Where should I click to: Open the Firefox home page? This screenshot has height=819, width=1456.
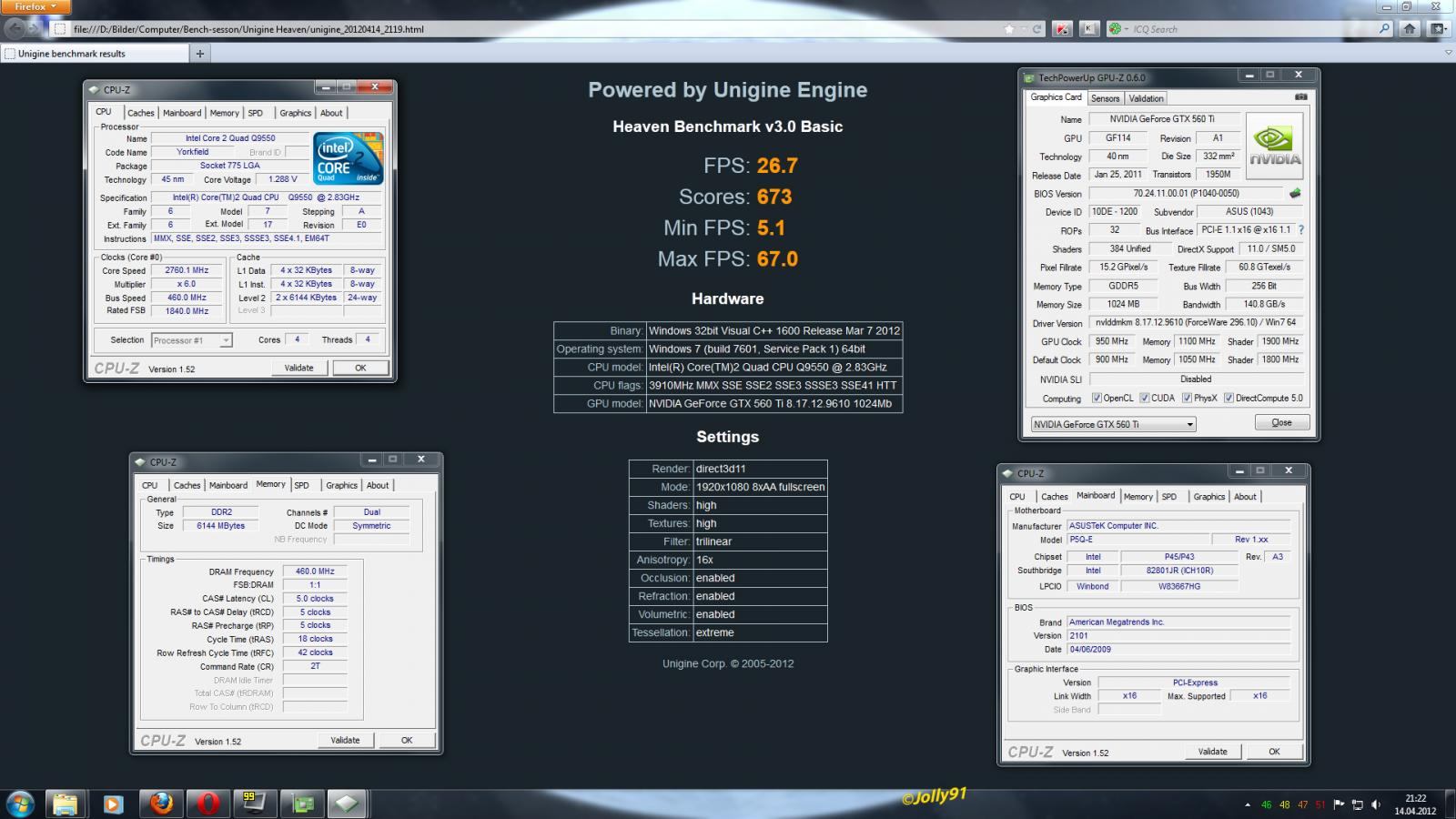(1410, 29)
